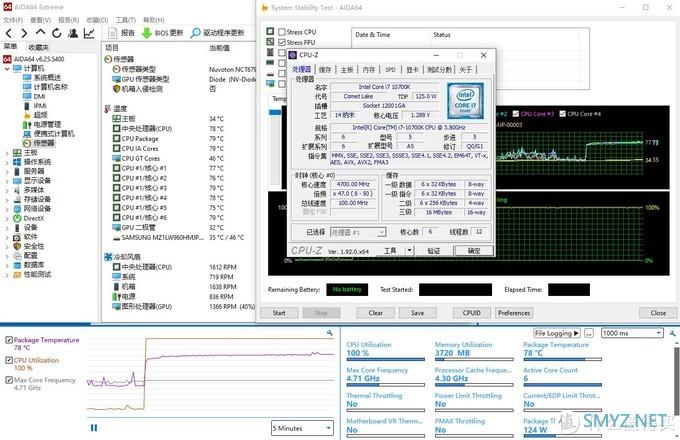680x440 pixels.
Task: Switch to the 缓存 tab in CPU-Z
Action: pyautogui.click(x=325, y=69)
